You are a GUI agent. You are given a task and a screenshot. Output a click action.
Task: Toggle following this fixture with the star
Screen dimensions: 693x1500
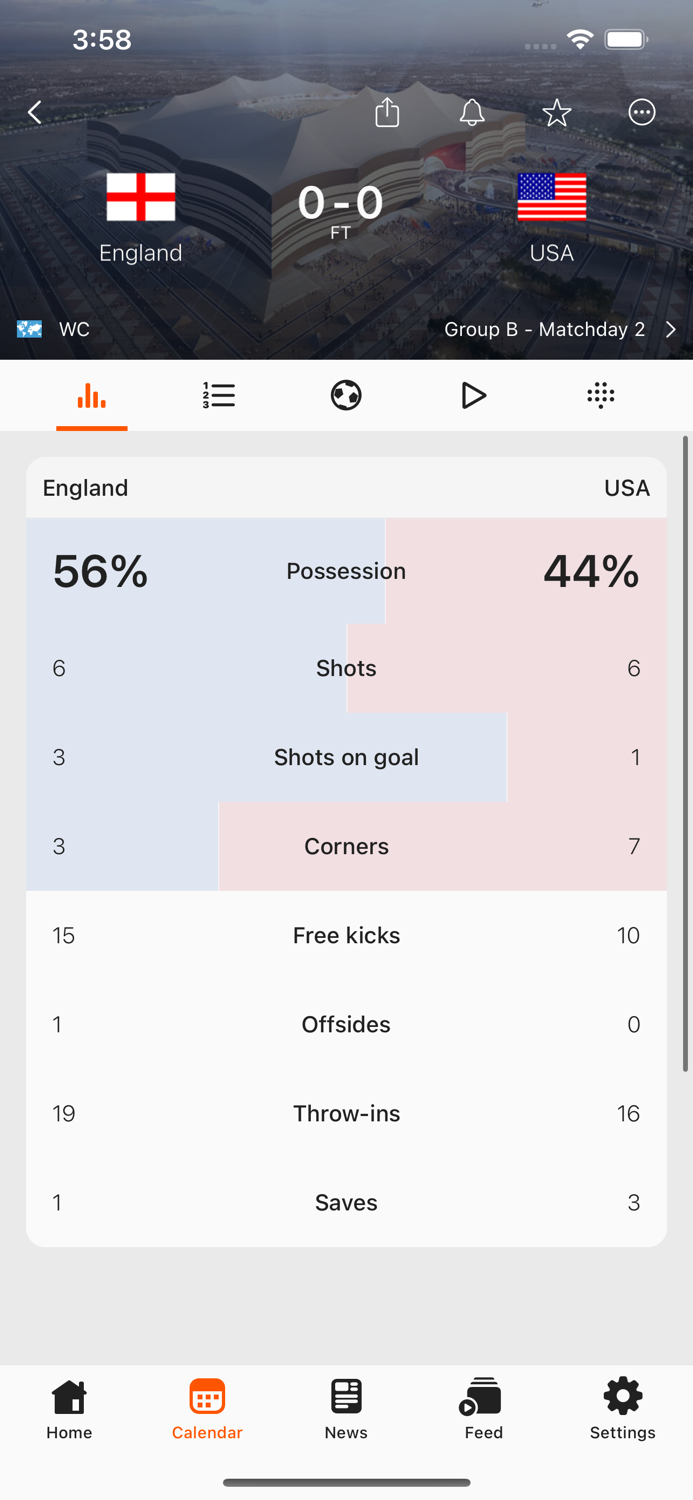pyautogui.click(x=556, y=112)
